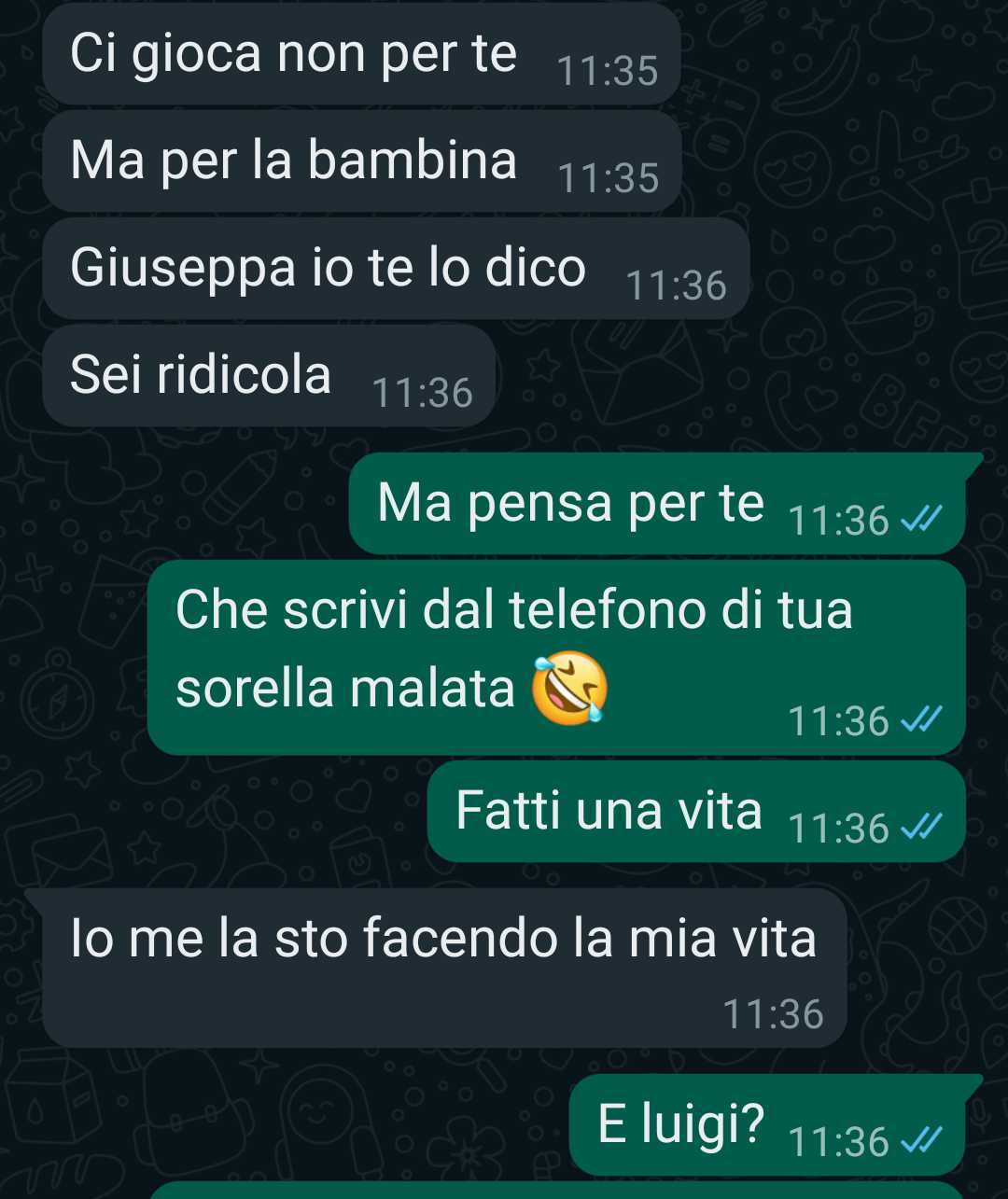
Task: Tap read receipt ticks on 'Fatti una vita'
Action: click(921, 826)
